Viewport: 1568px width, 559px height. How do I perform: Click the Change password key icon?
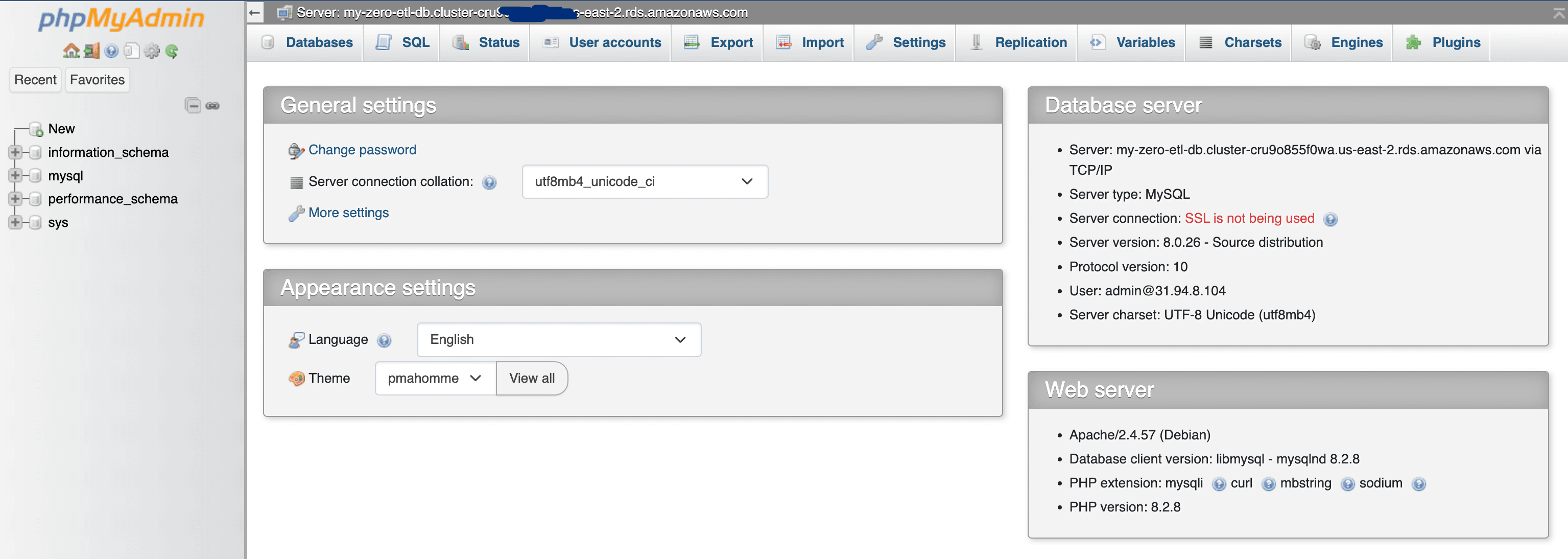[x=296, y=150]
